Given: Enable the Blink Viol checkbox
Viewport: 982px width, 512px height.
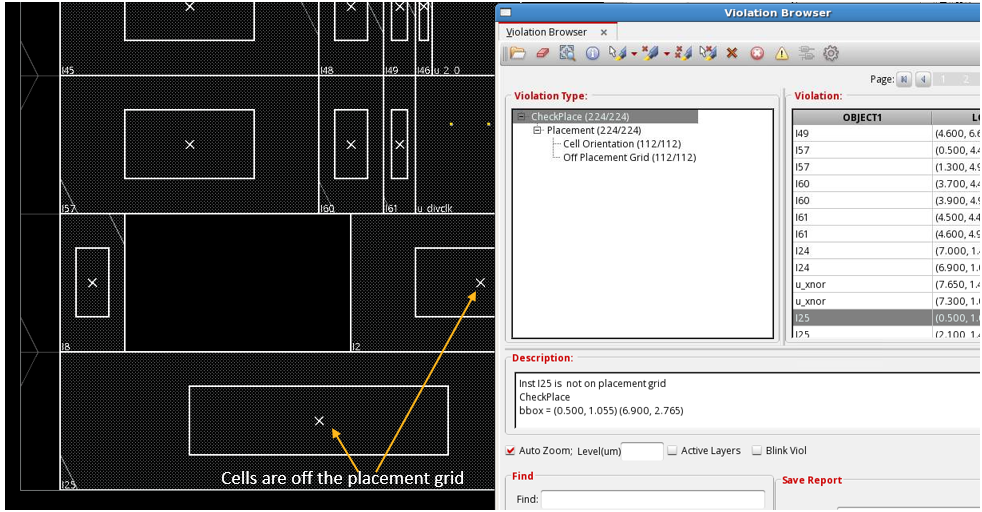Looking at the screenshot, I should (757, 450).
